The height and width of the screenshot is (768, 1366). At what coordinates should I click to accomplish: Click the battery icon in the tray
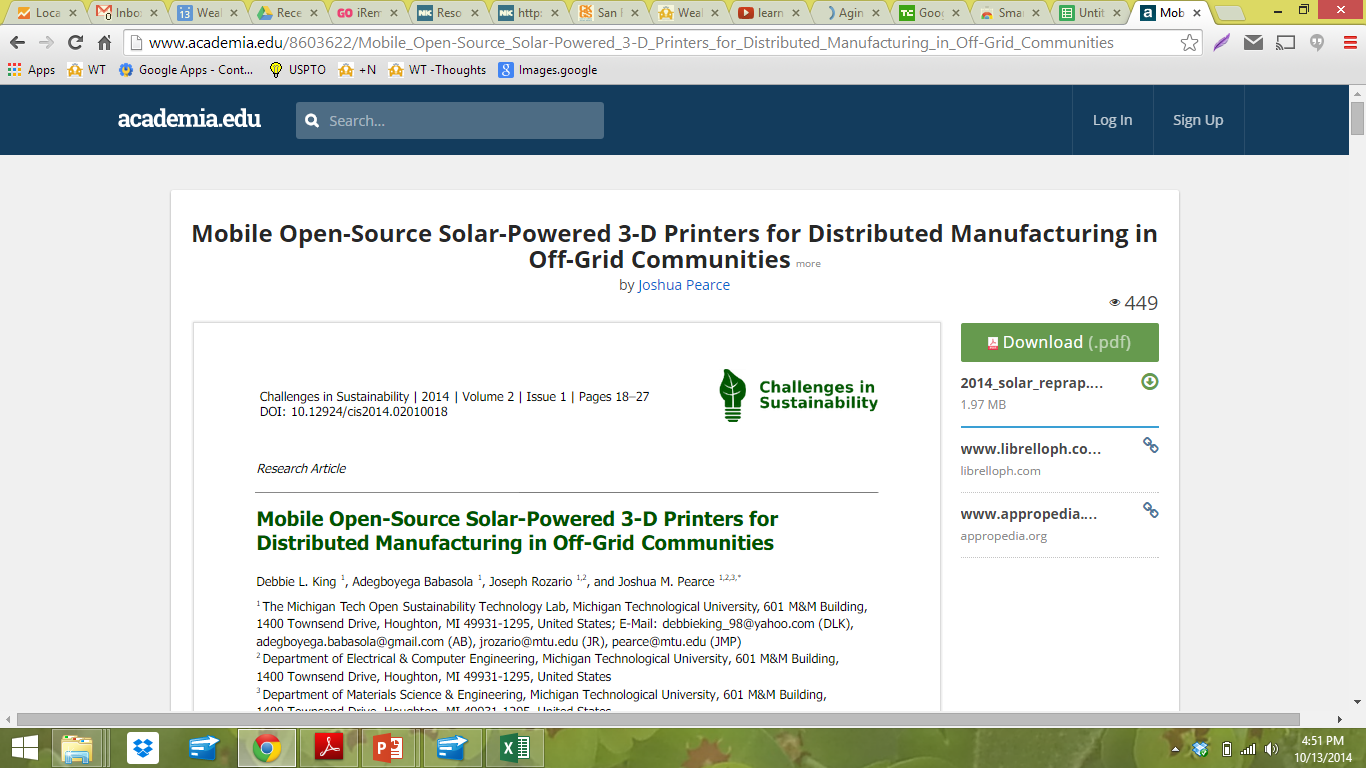(1227, 749)
